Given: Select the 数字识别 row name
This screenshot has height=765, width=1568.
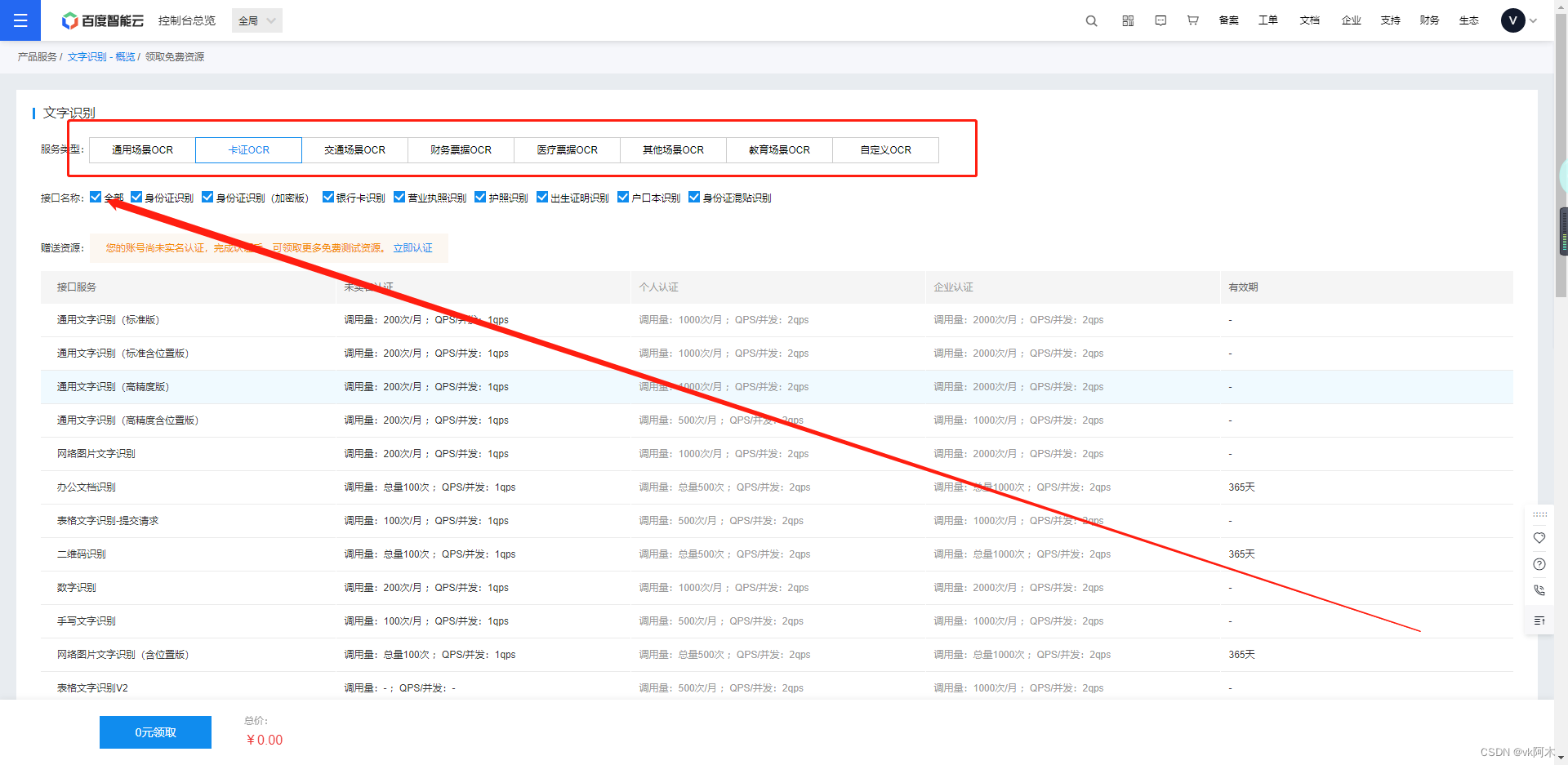Looking at the screenshot, I should [76, 588].
